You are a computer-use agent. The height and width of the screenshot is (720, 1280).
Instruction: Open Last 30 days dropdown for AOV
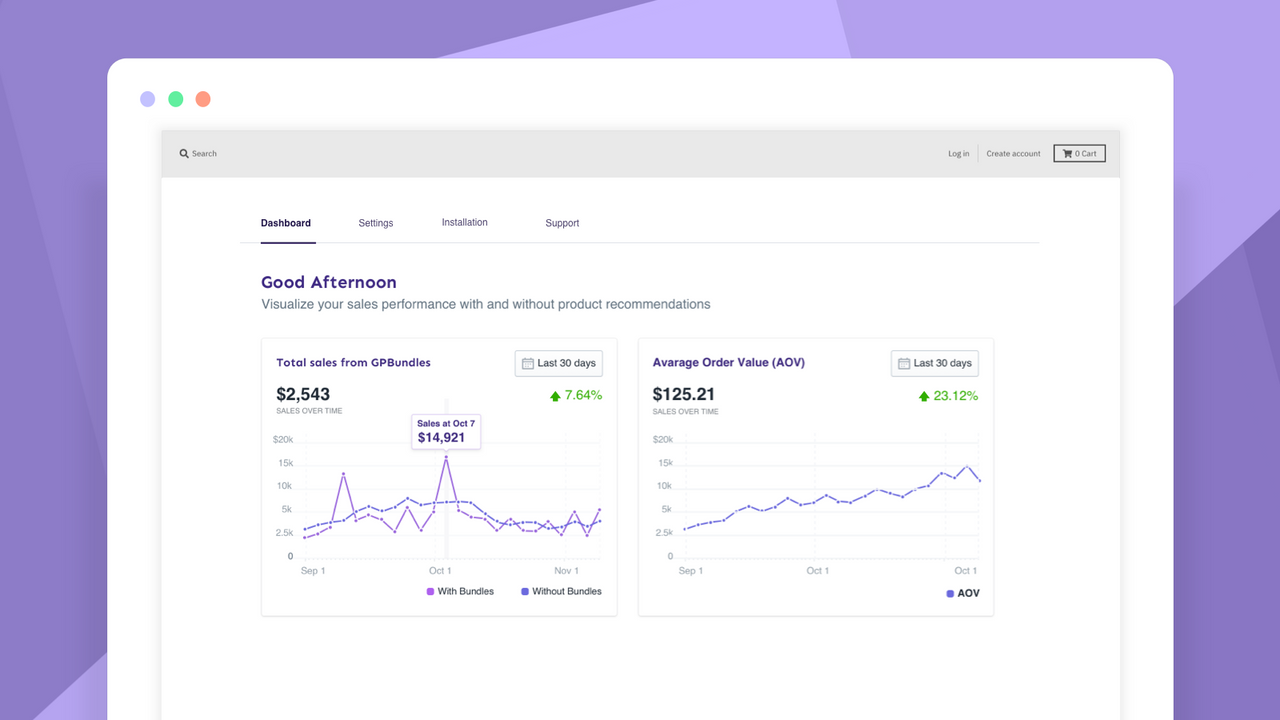point(935,364)
